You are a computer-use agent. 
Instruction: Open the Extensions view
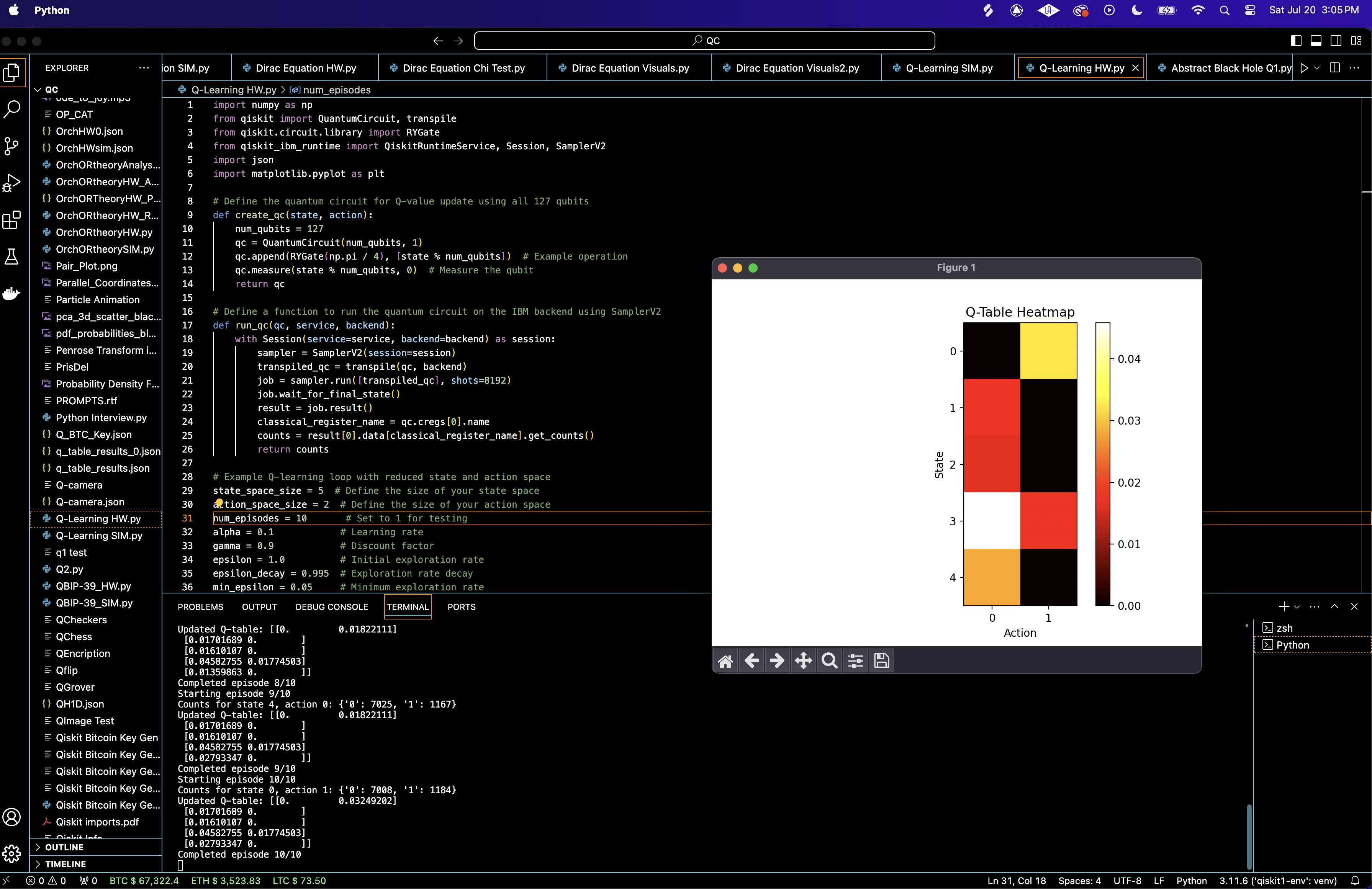12,219
